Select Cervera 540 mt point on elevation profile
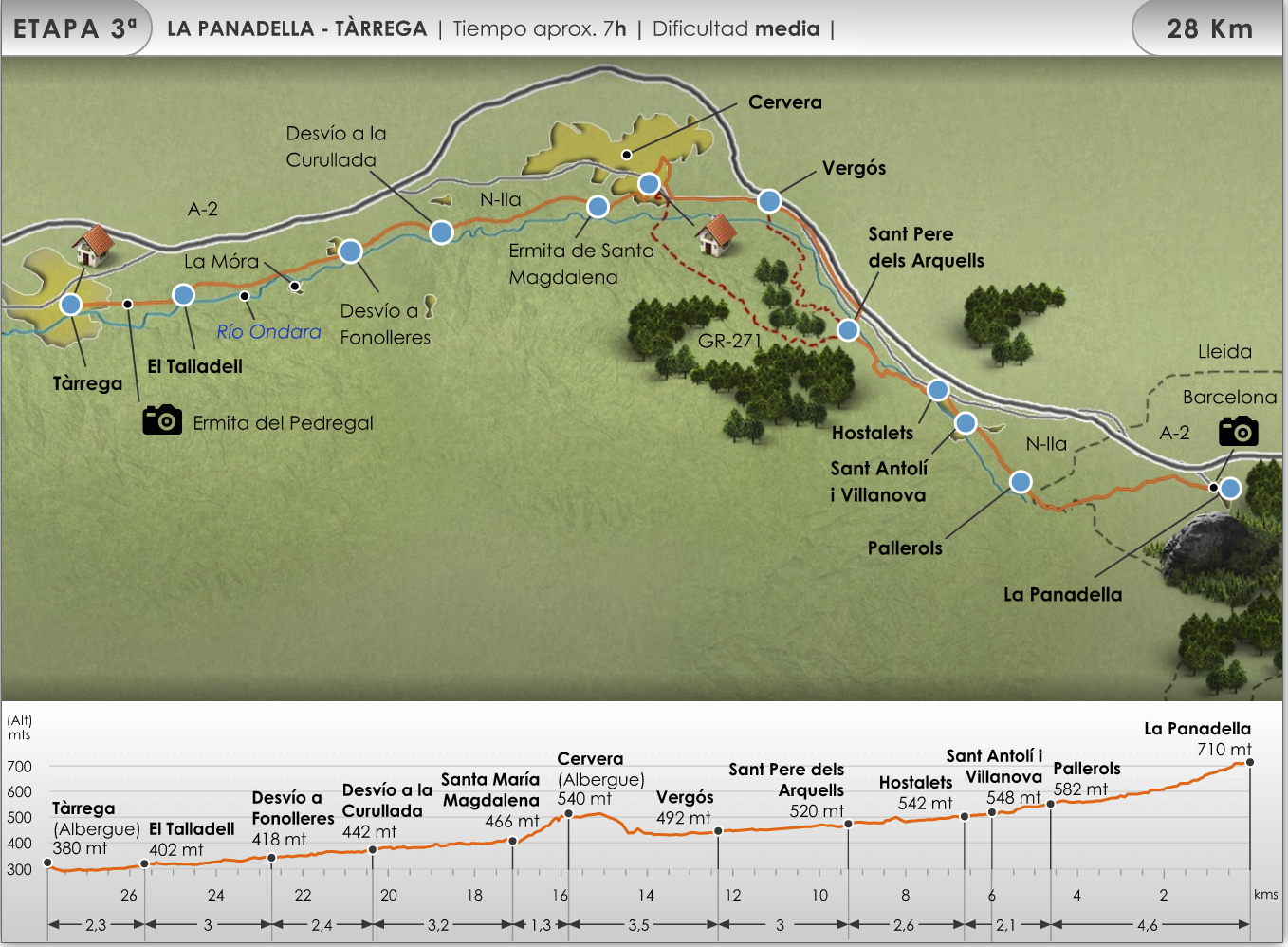The image size is (1288, 947). 568,814
